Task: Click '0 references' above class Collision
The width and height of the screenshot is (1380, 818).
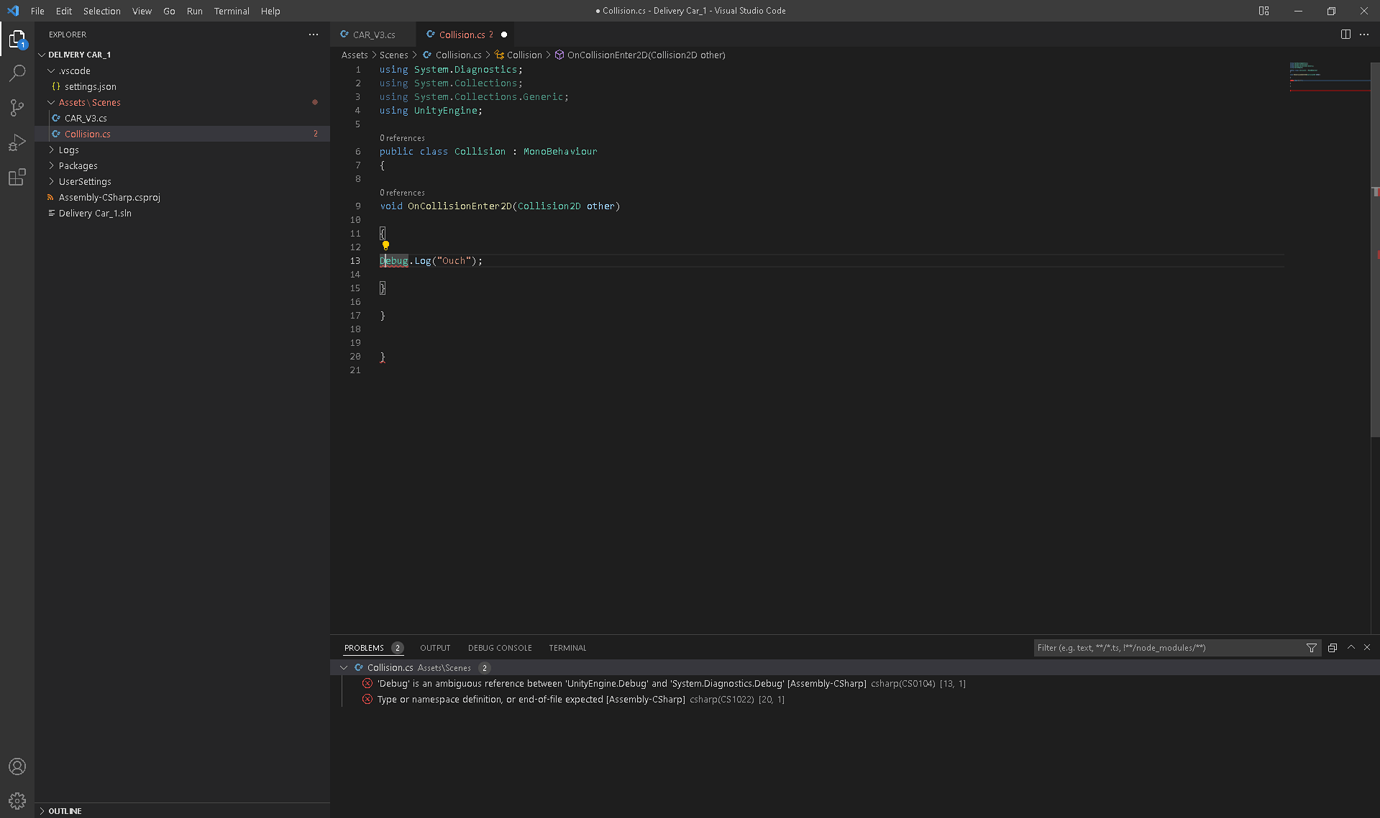Action: click(402, 138)
